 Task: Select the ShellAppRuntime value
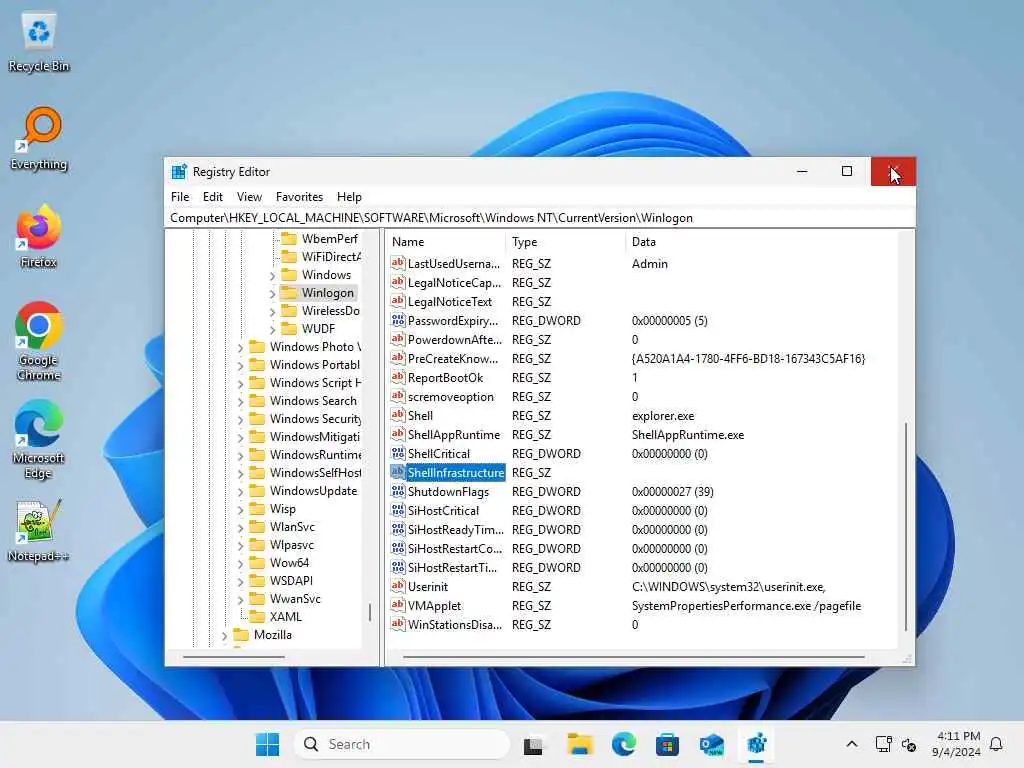453,434
